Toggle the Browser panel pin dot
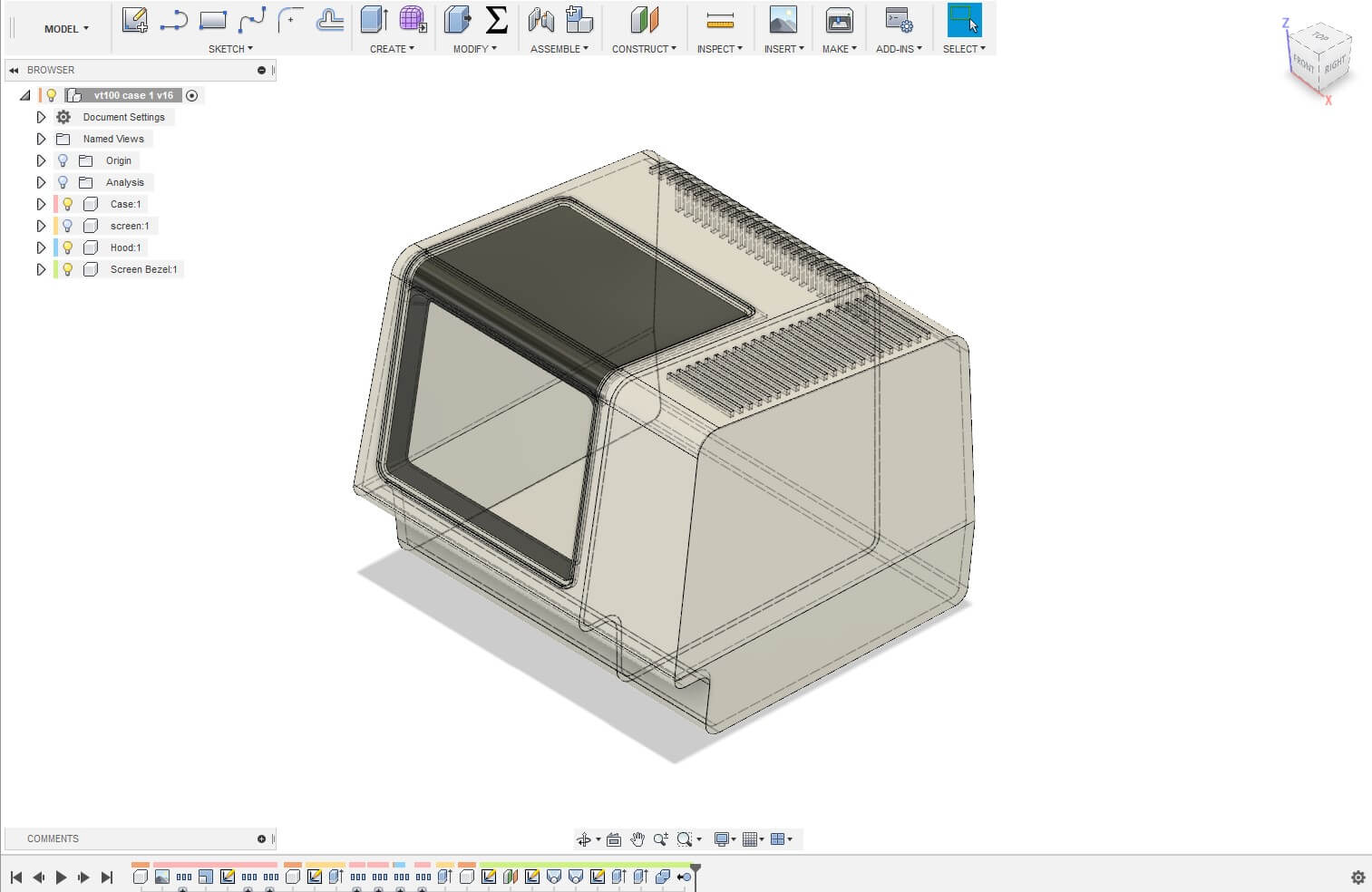This screenshot has height=892, width=1372. click(x=261, y=70)
